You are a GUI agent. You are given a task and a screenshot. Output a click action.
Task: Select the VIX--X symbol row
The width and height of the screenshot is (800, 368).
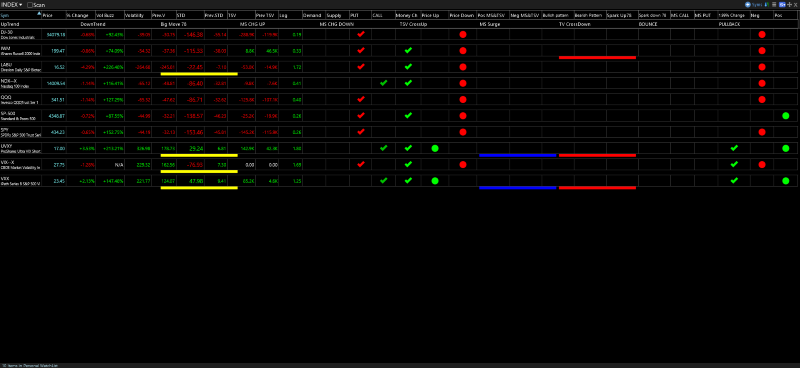[x=20, y=164]
